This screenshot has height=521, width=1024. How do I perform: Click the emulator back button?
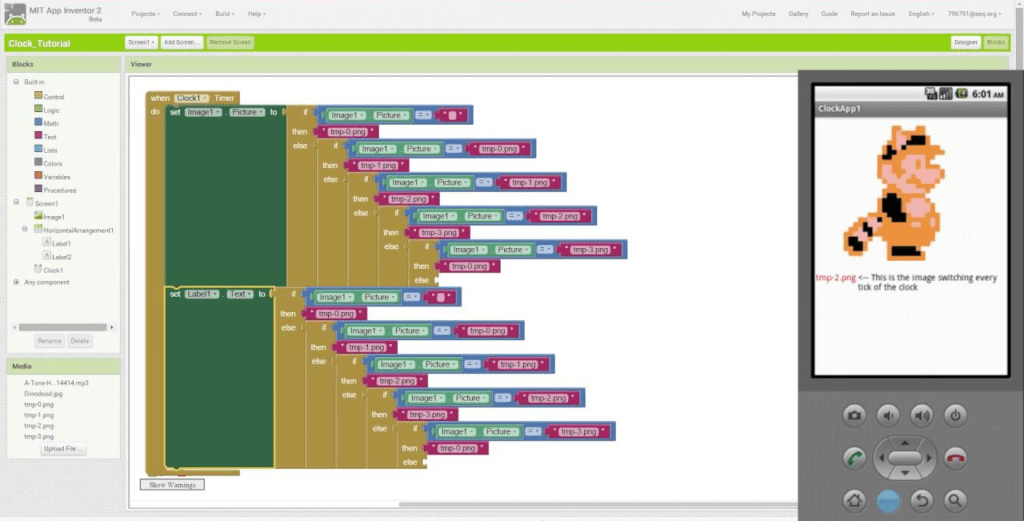point(921,501)
